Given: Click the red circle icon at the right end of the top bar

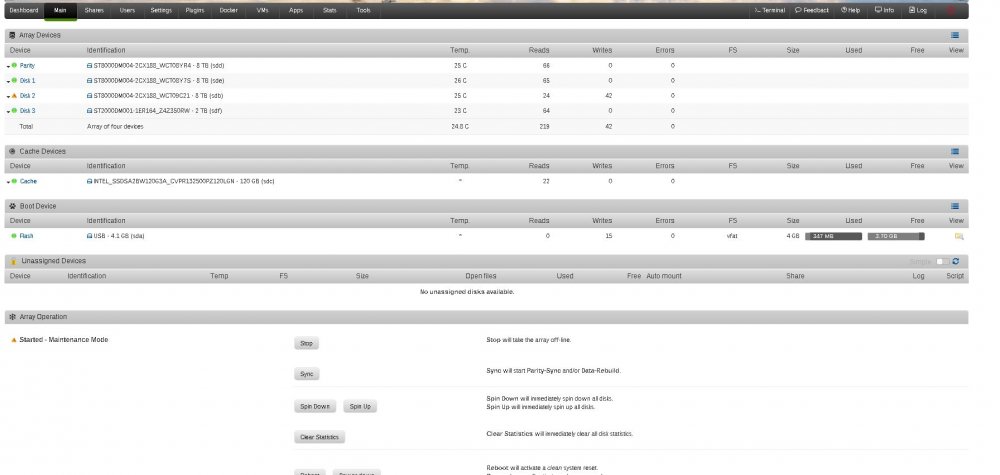Looking at the screenshot, I should (x=952, y=10).
